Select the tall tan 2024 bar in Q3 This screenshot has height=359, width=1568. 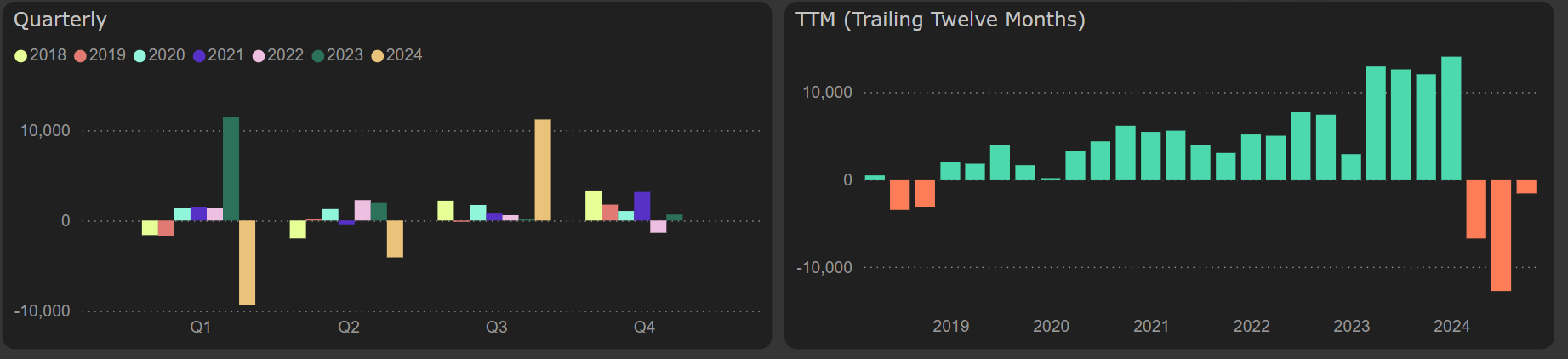(543, 169)
